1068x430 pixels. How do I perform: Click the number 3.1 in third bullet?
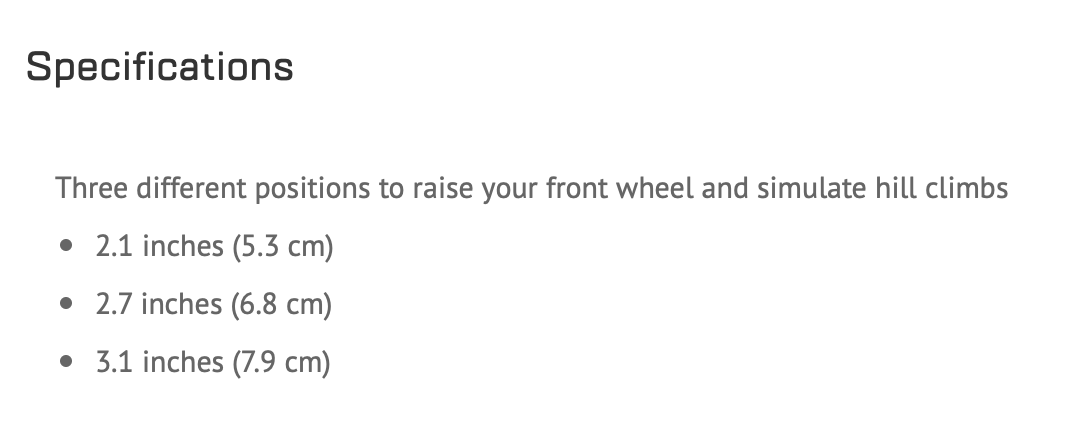point(114,362)
